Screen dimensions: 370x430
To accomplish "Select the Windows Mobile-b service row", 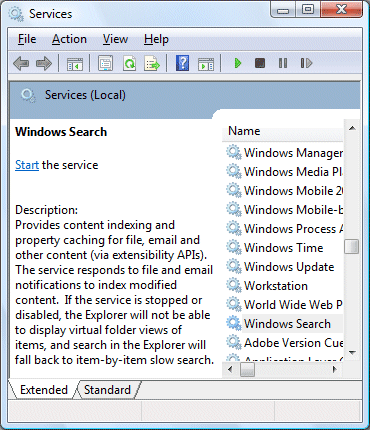I will click(x=284, y=210).
